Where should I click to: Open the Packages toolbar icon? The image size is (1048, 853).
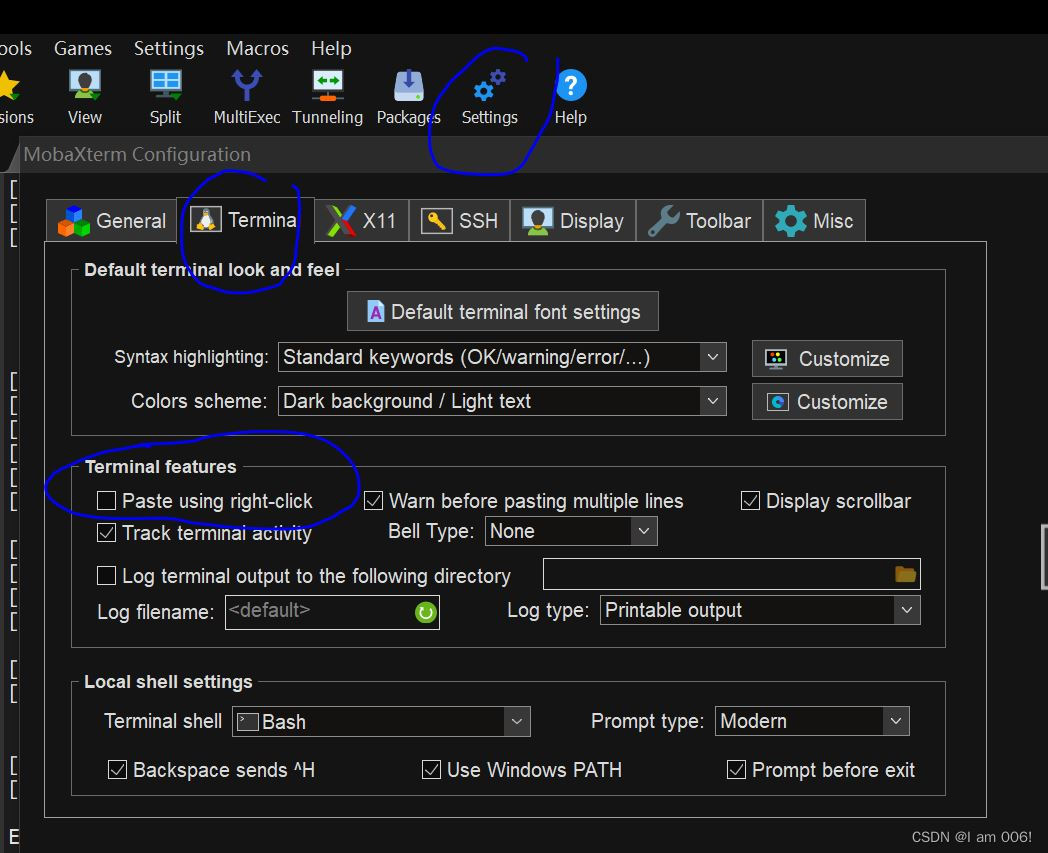(408, 97)
